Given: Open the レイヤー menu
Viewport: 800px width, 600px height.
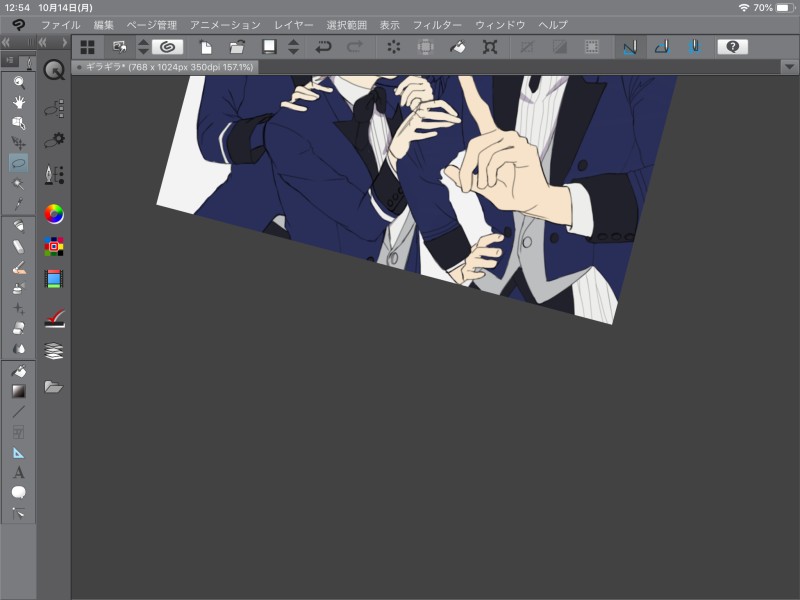Looking at the screenshot, I should click(x=293, y=25).
